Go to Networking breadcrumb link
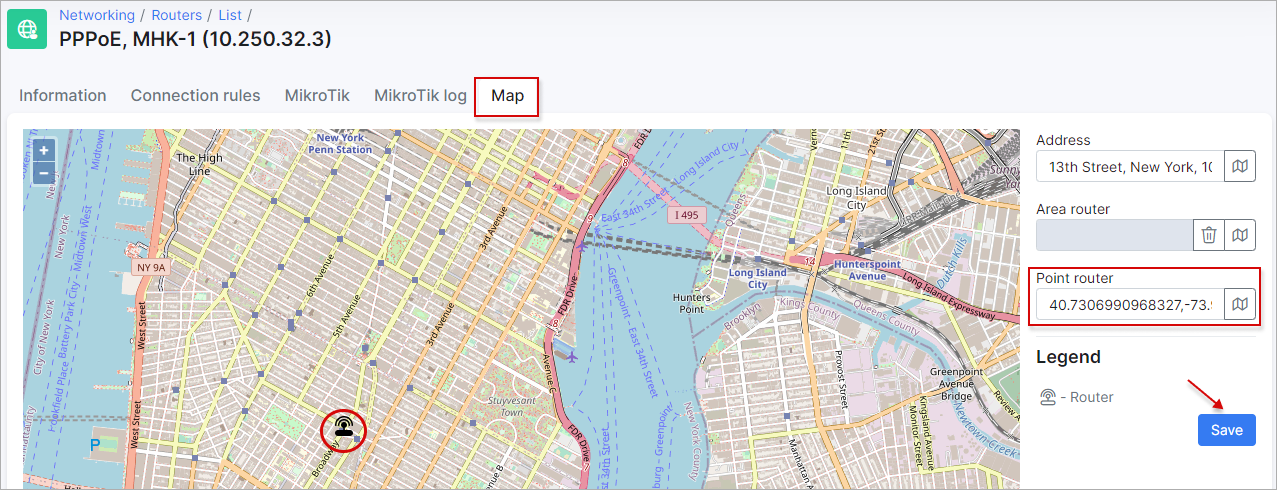The width and height of the screenshot is (1277, 490). [x=97, y=15]
